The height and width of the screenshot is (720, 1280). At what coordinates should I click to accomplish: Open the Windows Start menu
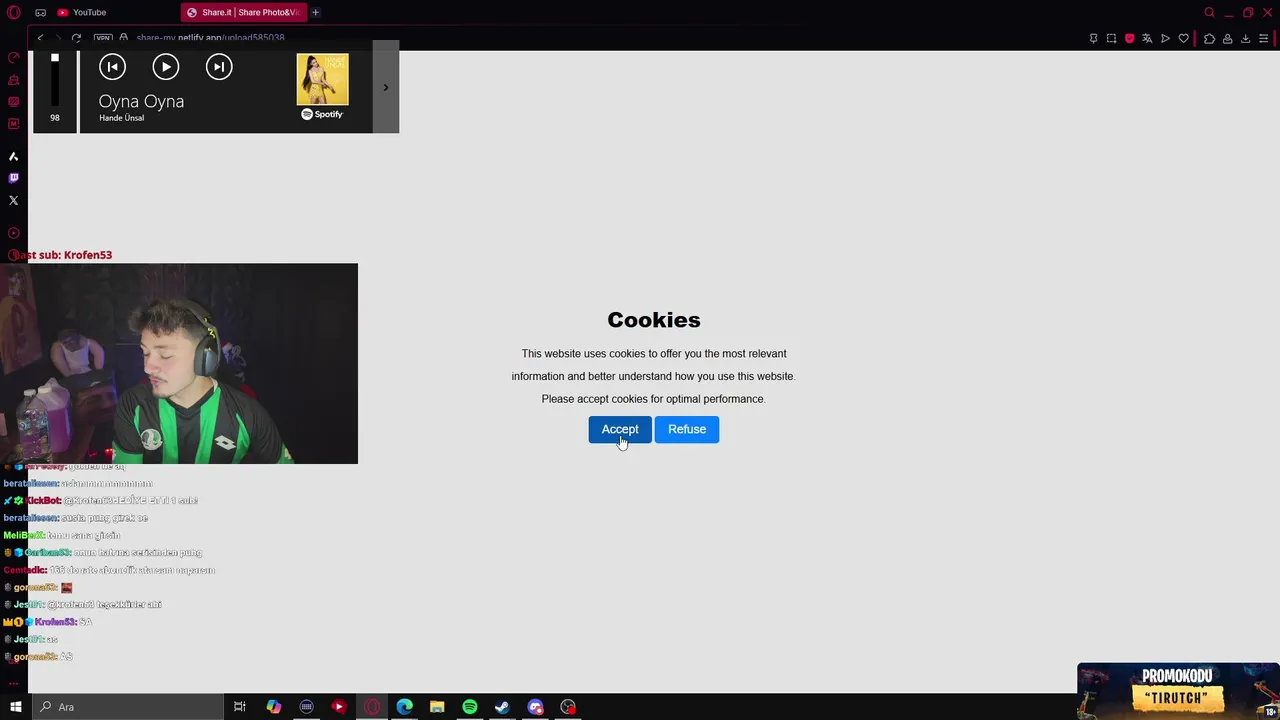[15, 707]
